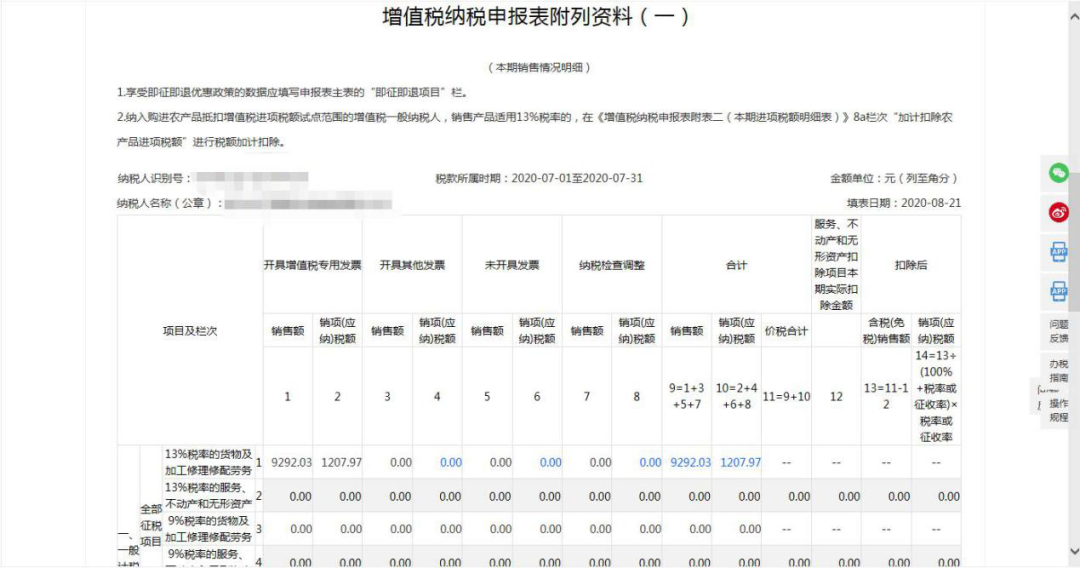1080x568 pixels.
Task: Click the 开具增值税专用发票 column header
Action: tap(313, 265)
